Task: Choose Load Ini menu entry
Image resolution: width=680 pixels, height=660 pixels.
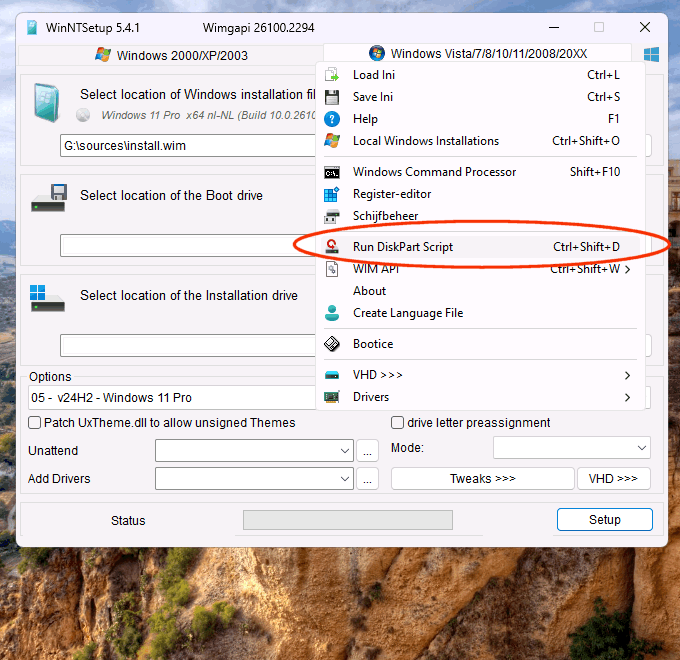Action: click(481, 75)
